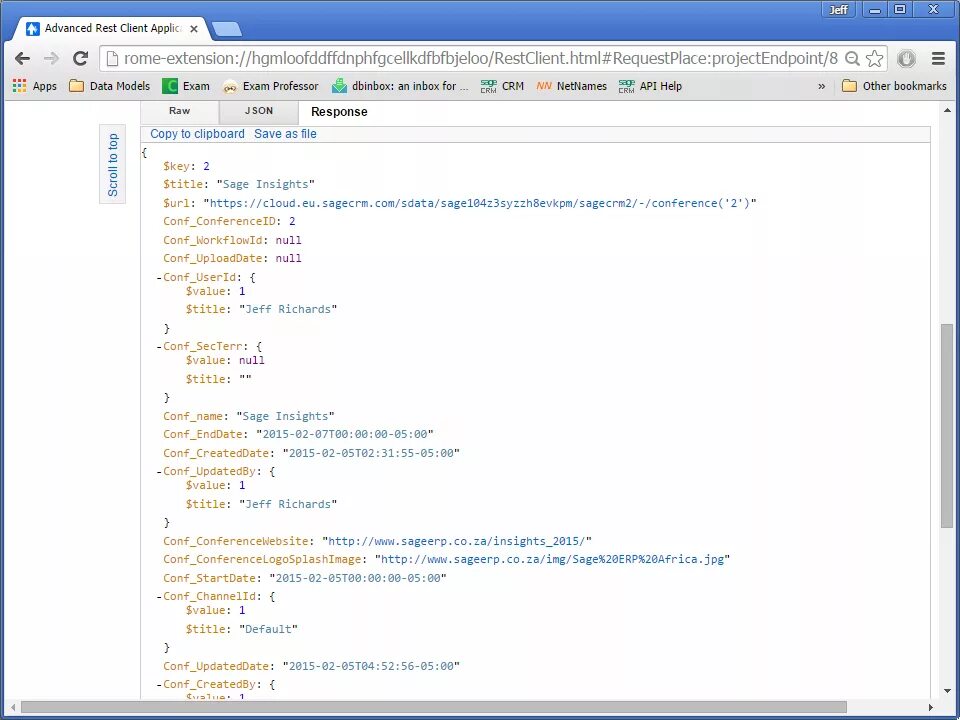Open Sage CRM bookmark
This screenshot has height=720, width=960.
502,86
